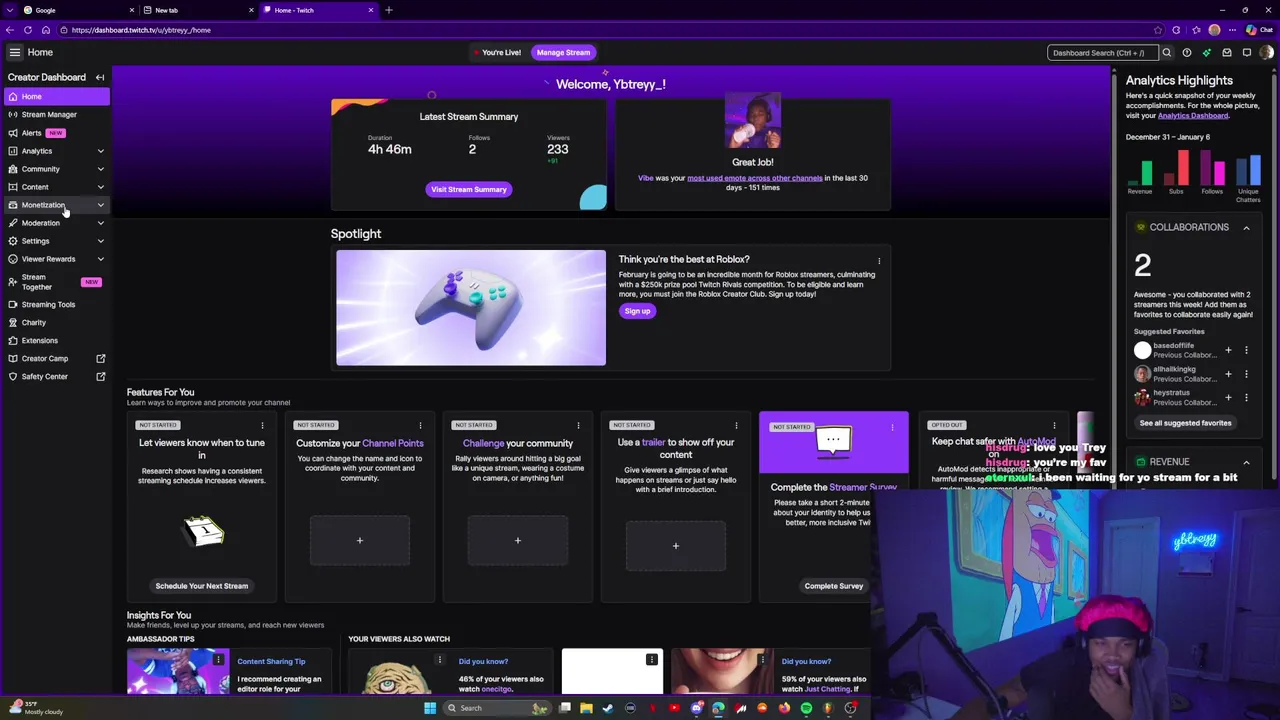The width and height of the screenshot is (1280, 720).
Task: Collapse the Creator Dashboard sidebar arrow
Action: click(x=100, y=77)
